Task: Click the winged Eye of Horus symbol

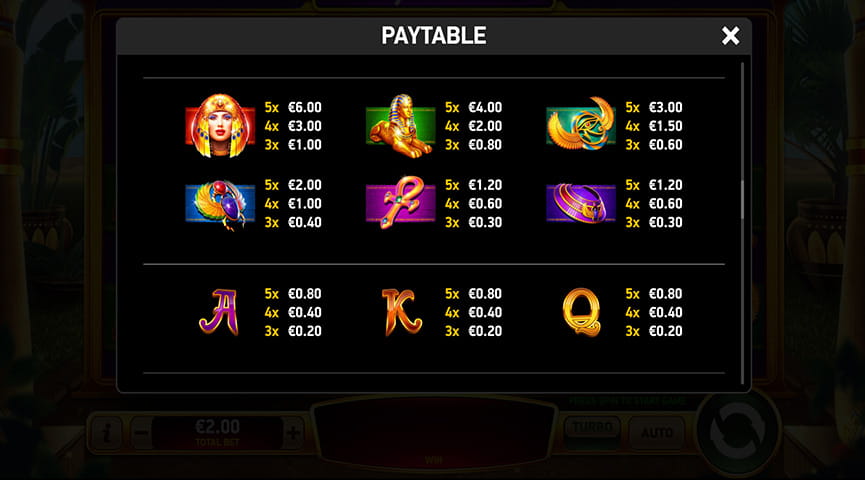Action: [x=581, y=124]
